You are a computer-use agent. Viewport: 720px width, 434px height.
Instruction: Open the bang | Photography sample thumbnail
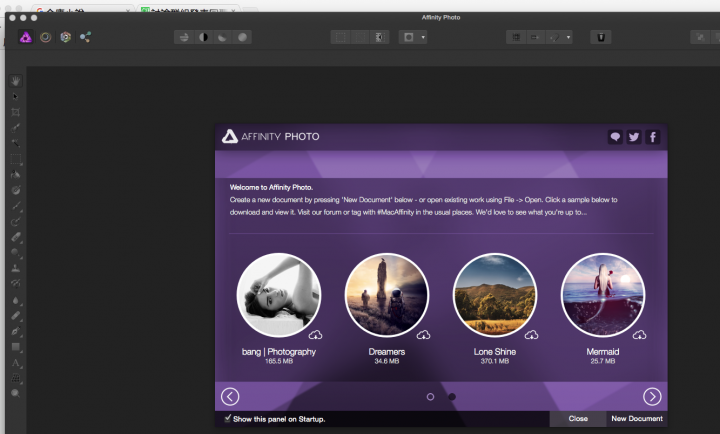[279, 295]
